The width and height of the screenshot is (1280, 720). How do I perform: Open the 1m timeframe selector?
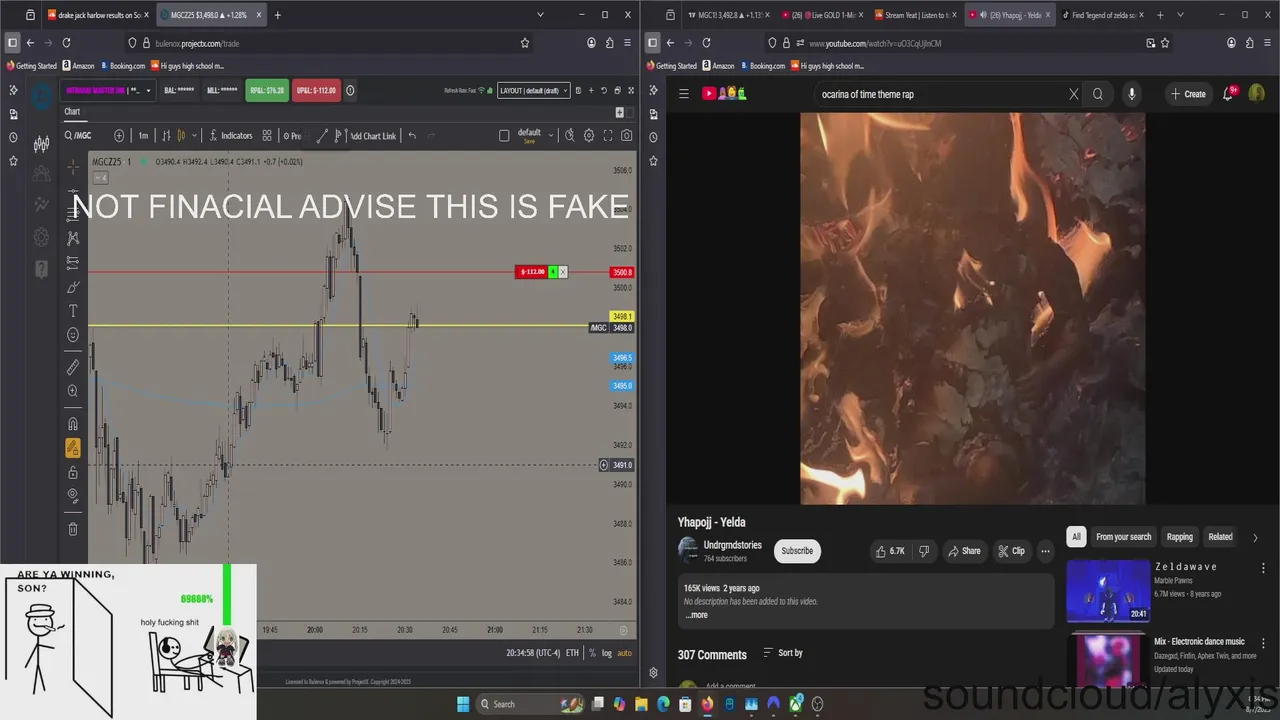[143, 135]
